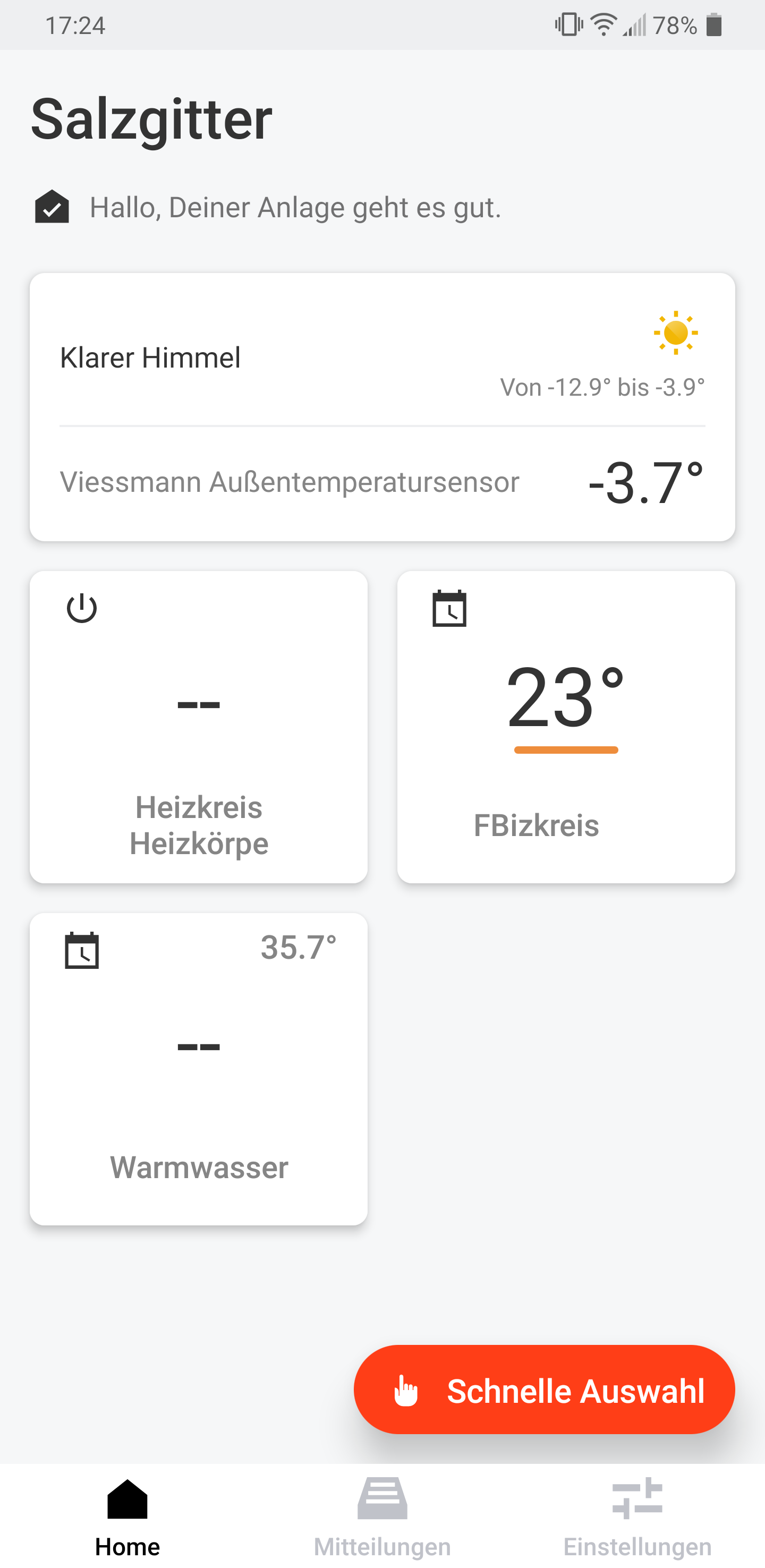The width and height of the screenshot is (765, 1568).
Task: Tap the Home house icon
Action: (127, 1498)
